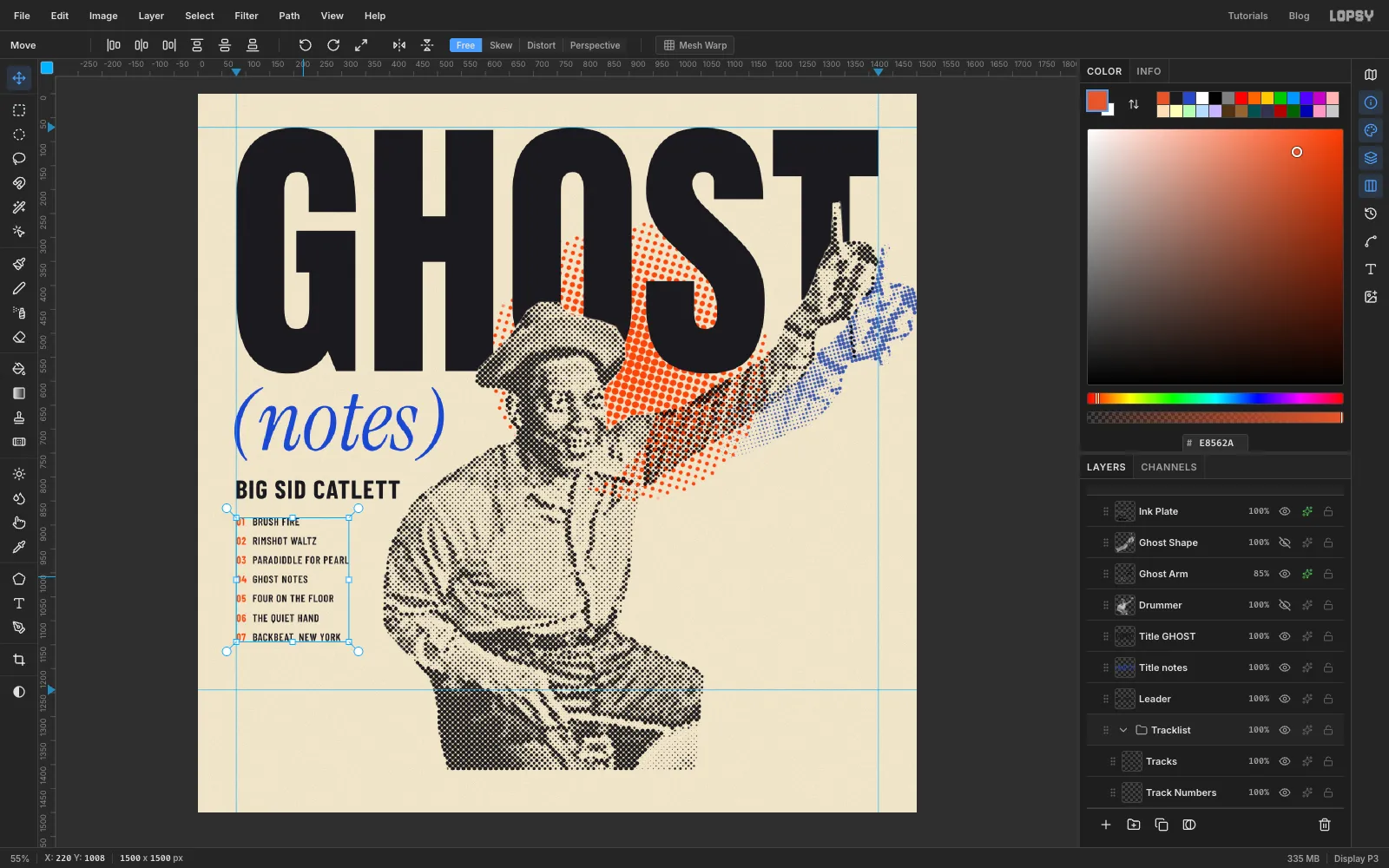Select the Distort transform mode
Viewport: 1389px width, 868px height.
pyautogui.click(x=541, y=45)
